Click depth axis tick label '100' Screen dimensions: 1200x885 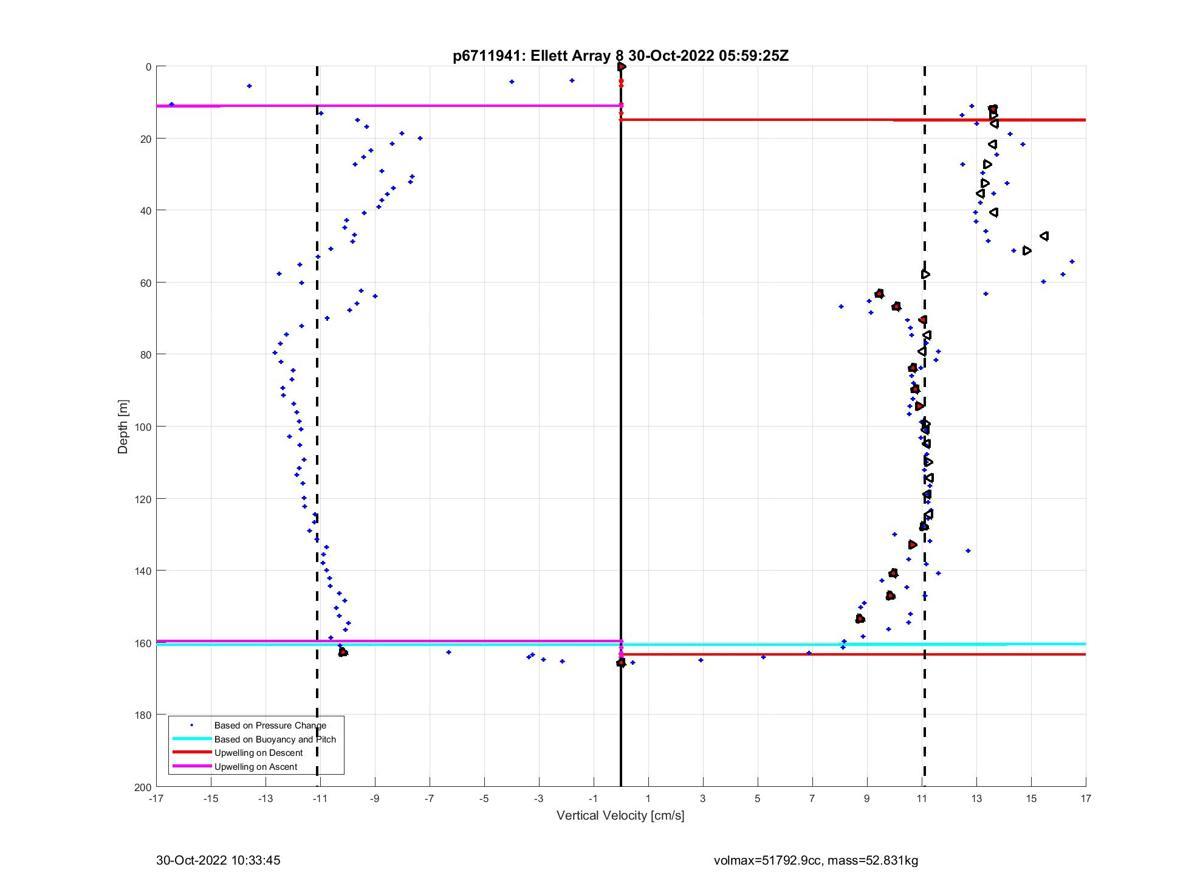pyautogui.click(x=142, y=427)
